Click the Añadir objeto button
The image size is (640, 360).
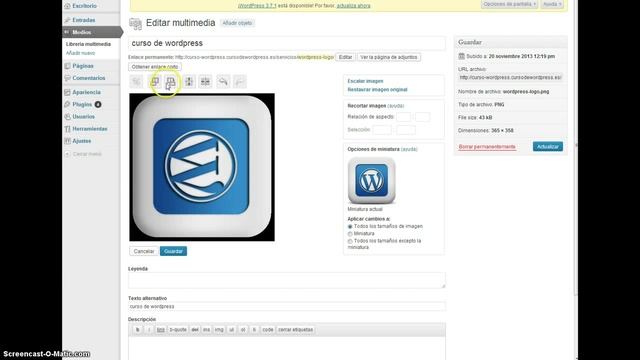click(x=237, y=23)
